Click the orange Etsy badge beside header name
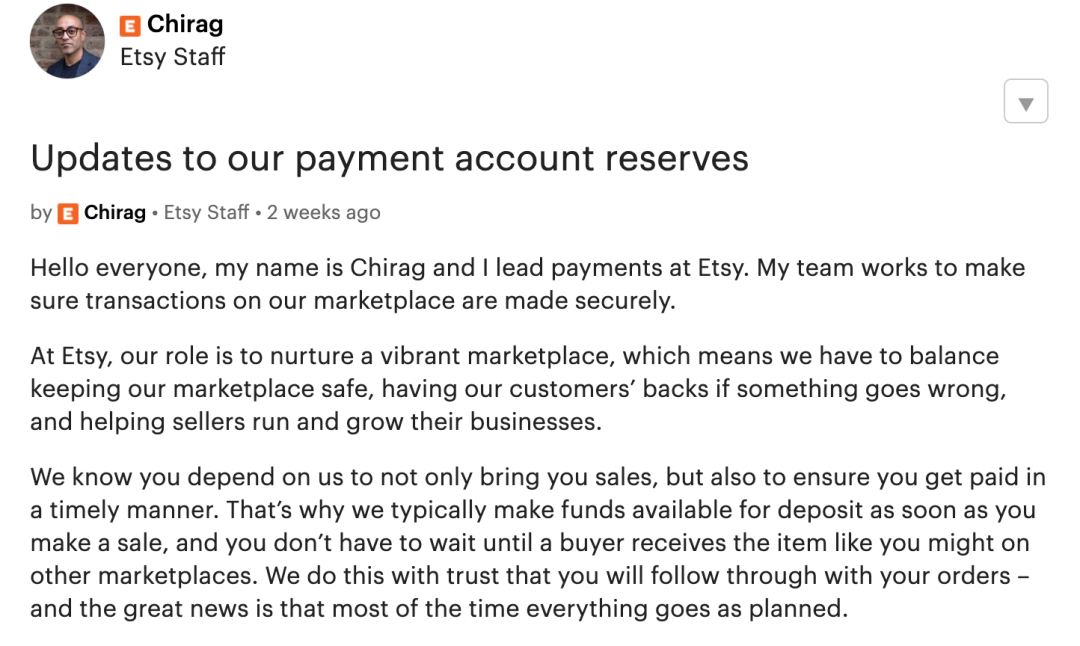This screenshot has width=1080, height=646. 130,26
